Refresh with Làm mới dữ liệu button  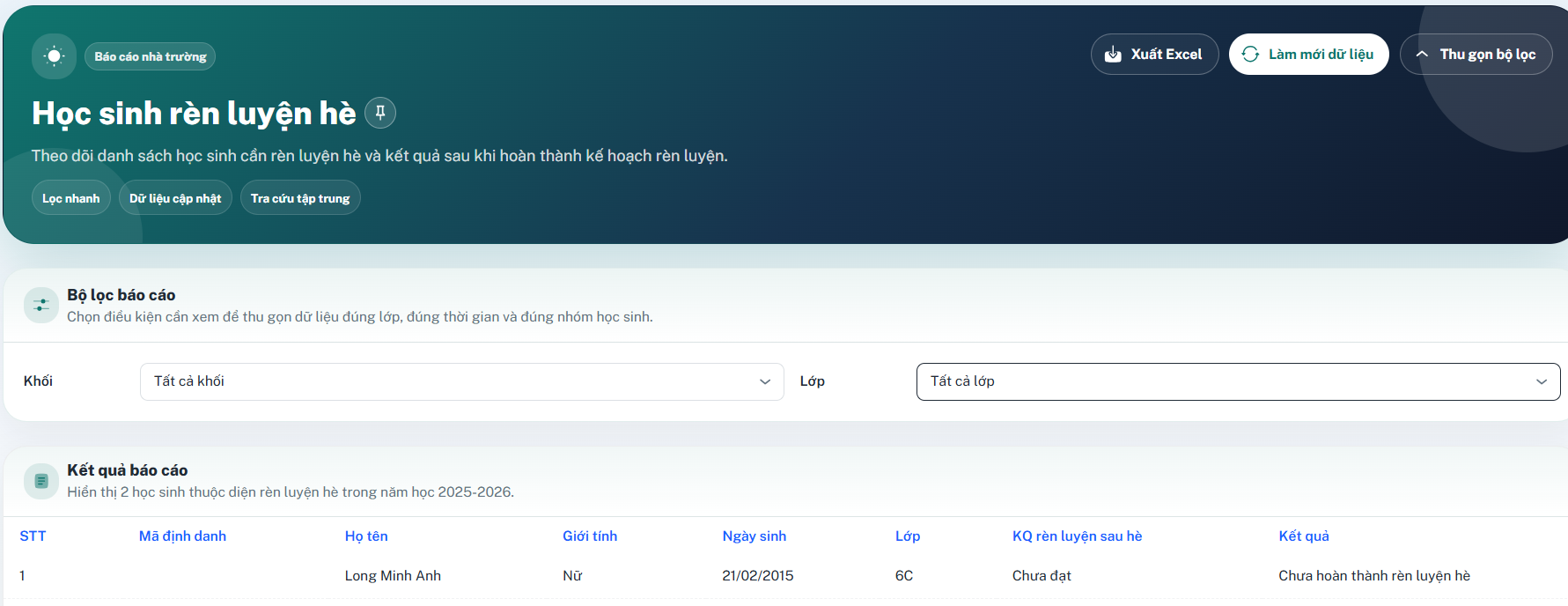[1308, 55]
